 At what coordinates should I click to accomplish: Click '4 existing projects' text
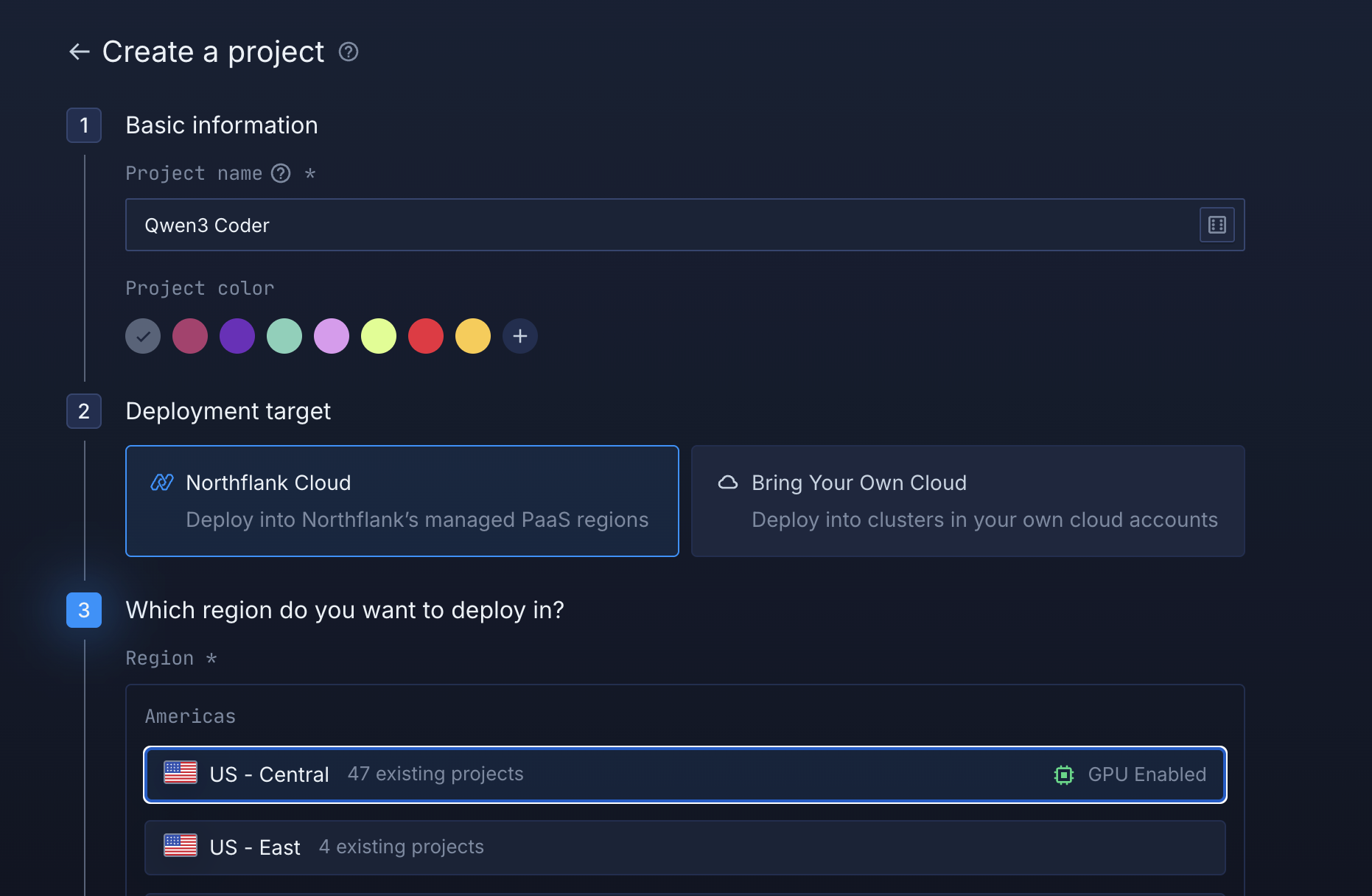(402, 847)
